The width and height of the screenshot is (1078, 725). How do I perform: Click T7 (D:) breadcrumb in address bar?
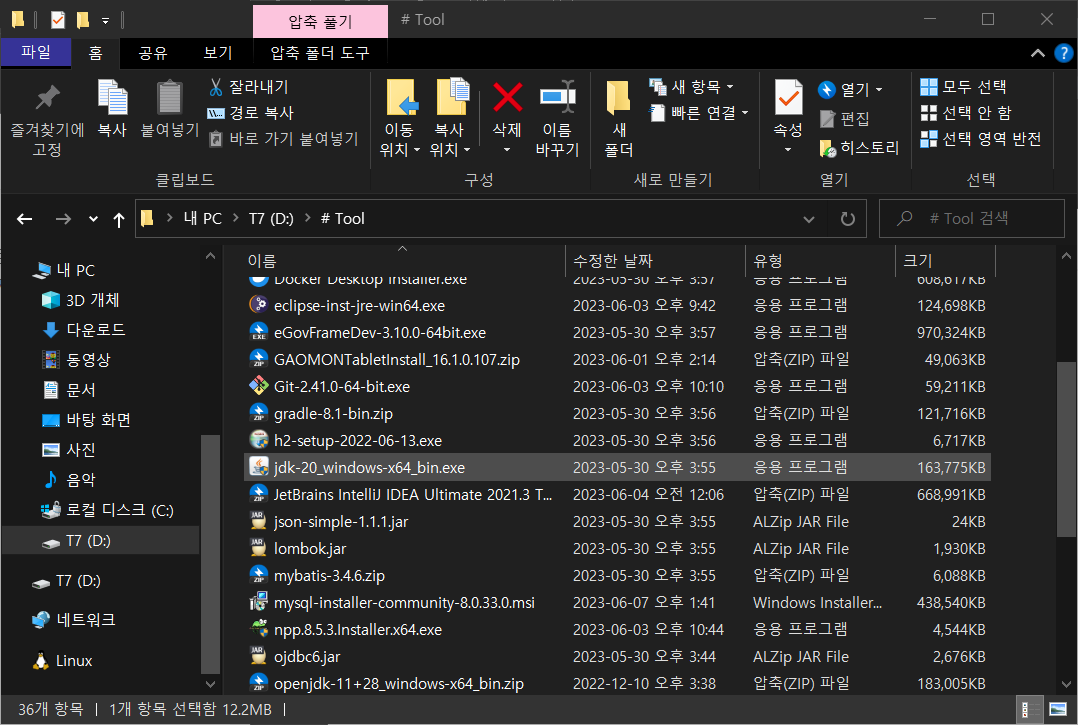(271, 219)
